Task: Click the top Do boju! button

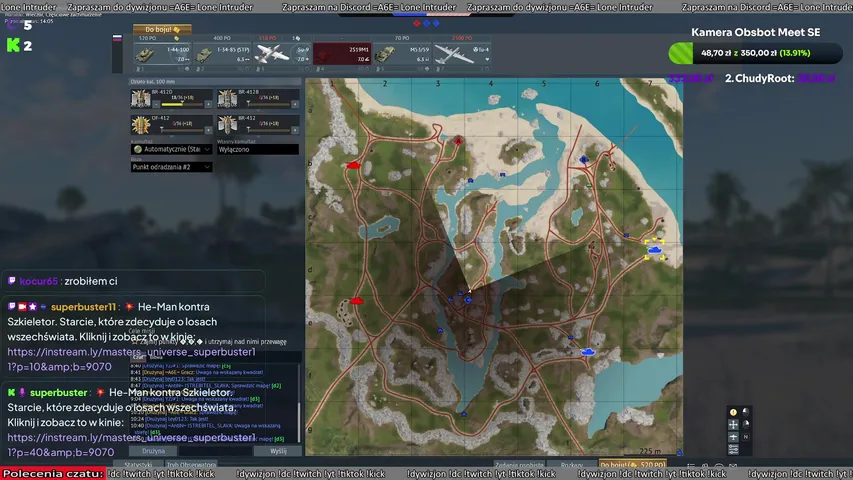Action: (x=162, y=29)
